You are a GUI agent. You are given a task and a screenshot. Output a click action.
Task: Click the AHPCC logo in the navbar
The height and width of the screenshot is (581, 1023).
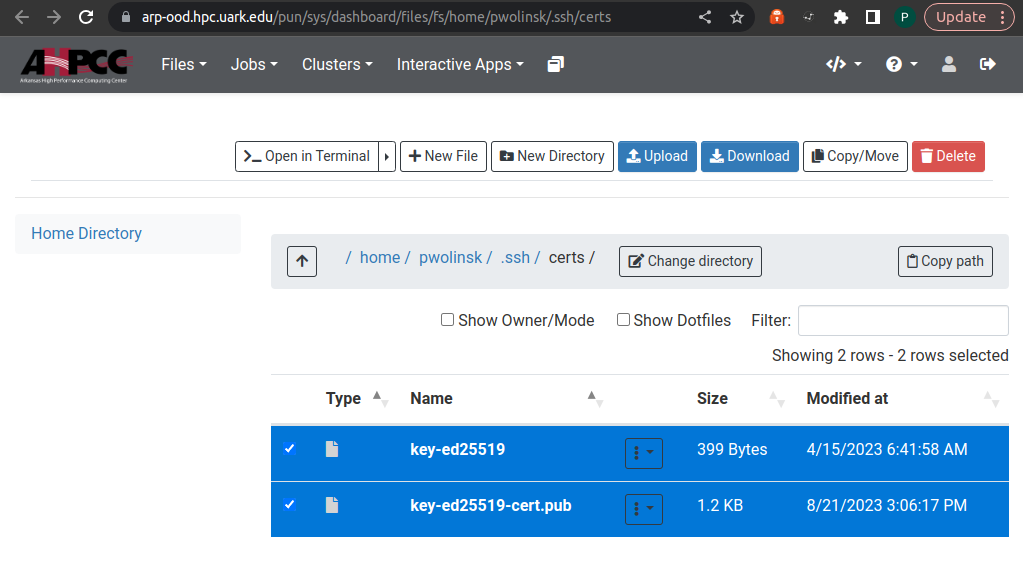(76, 65)
